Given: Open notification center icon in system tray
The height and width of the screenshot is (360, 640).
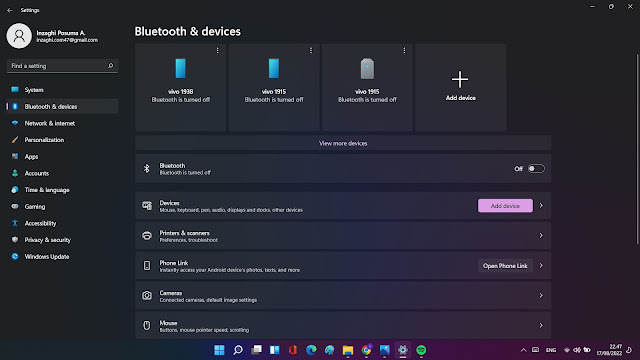Looking at the screenshot, I should (629, 350).
